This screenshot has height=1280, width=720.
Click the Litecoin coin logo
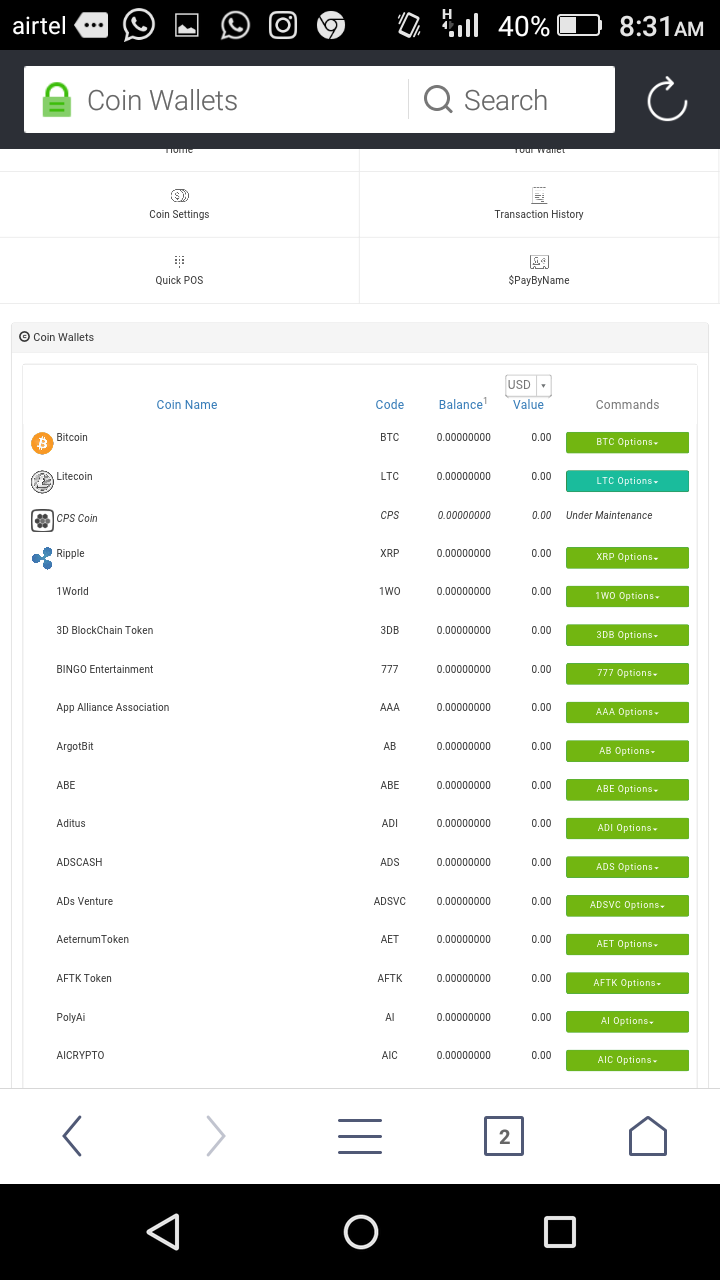pyautogui.click(x=42, y=482)
